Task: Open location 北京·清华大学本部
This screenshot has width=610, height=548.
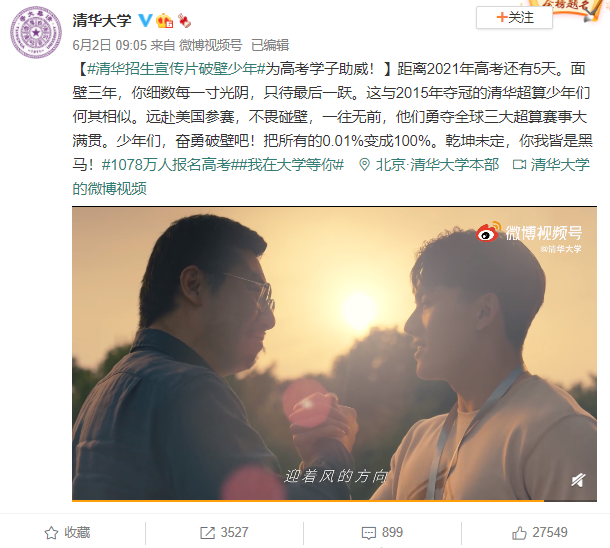Action: 429,165
